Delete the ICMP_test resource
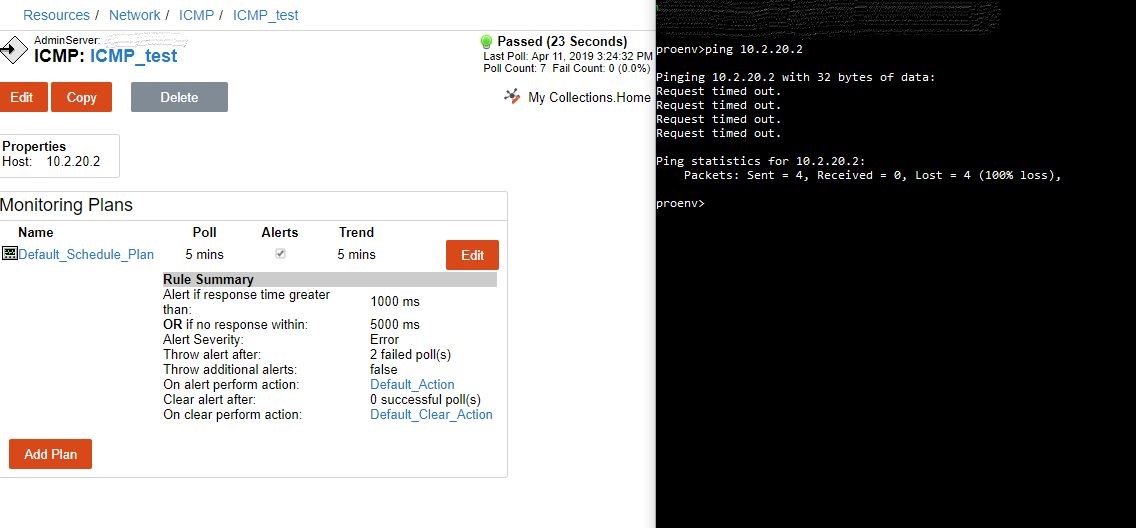Screen dimensions: 1136x528 click(x=179, y=97)
